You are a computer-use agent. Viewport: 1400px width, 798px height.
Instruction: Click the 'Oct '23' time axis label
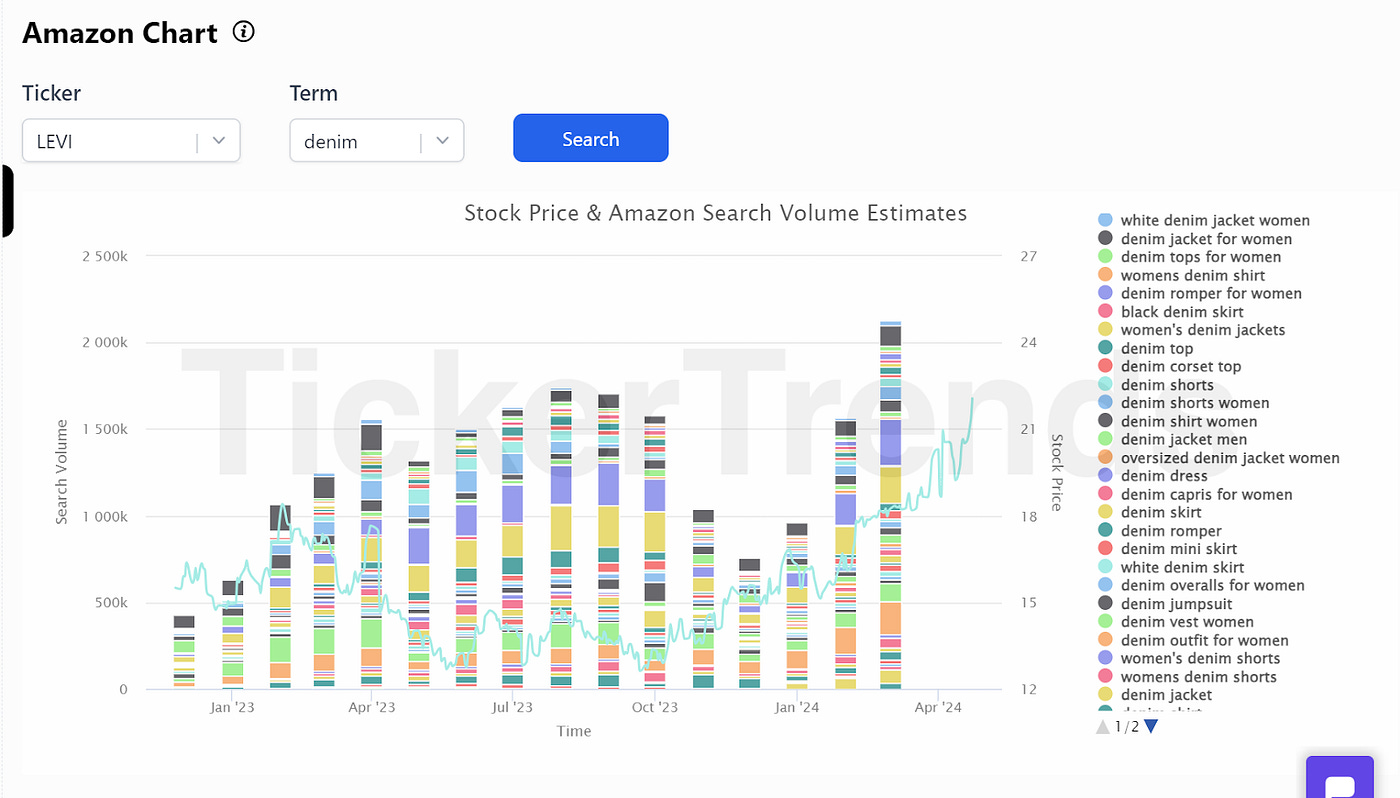click(x=655, y=708)
